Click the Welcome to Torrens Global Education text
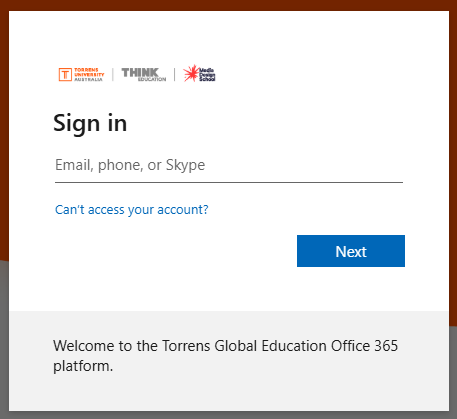 (225, 356)
